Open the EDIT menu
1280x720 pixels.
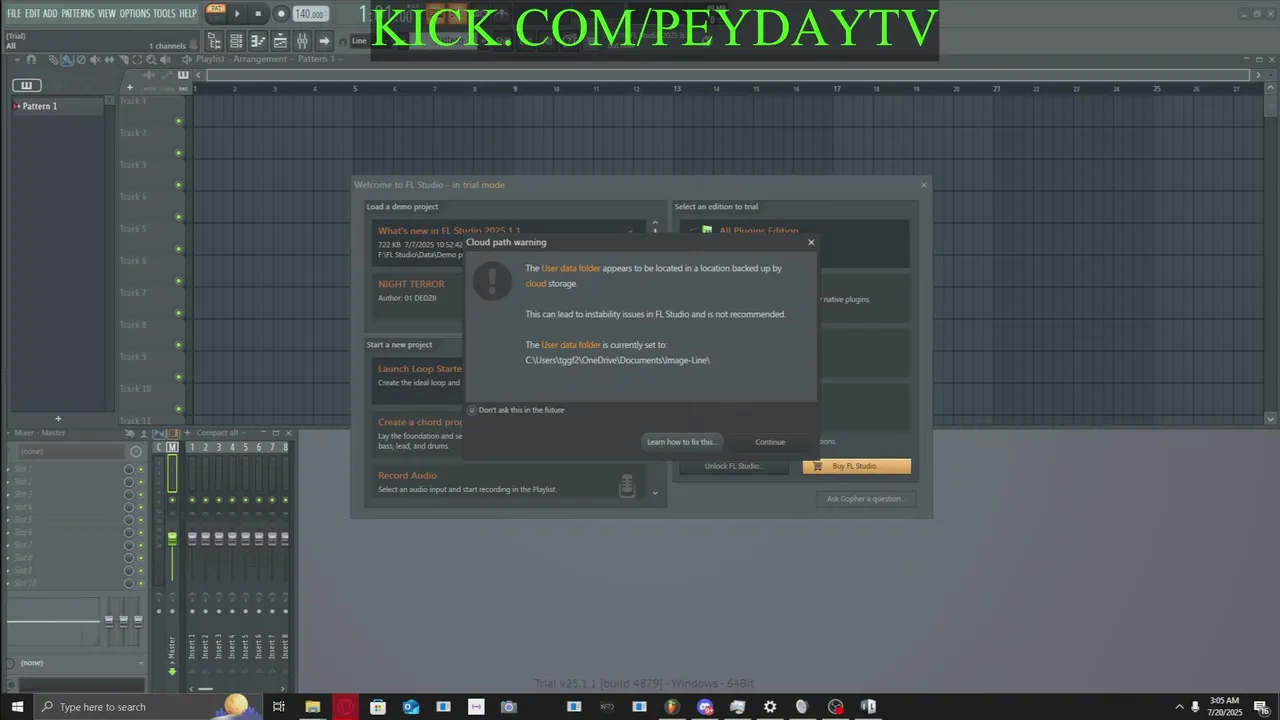pyautogui.click(x=32, y=13)
